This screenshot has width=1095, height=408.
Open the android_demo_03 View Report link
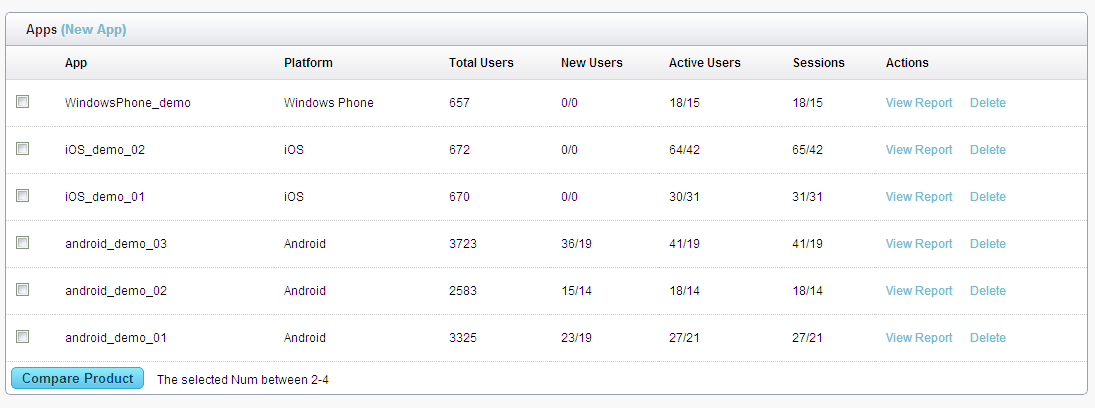pyautogui.click(x=919, y=244)
